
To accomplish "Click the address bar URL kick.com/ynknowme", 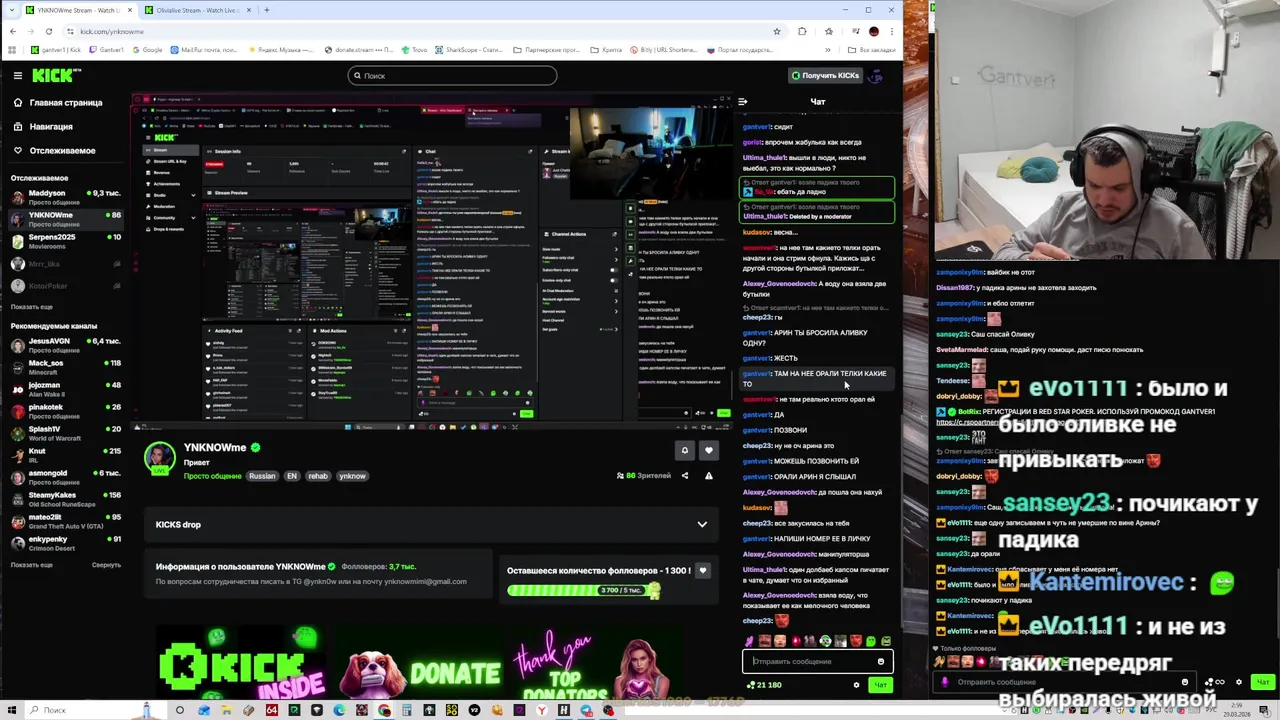I will 113,31.
